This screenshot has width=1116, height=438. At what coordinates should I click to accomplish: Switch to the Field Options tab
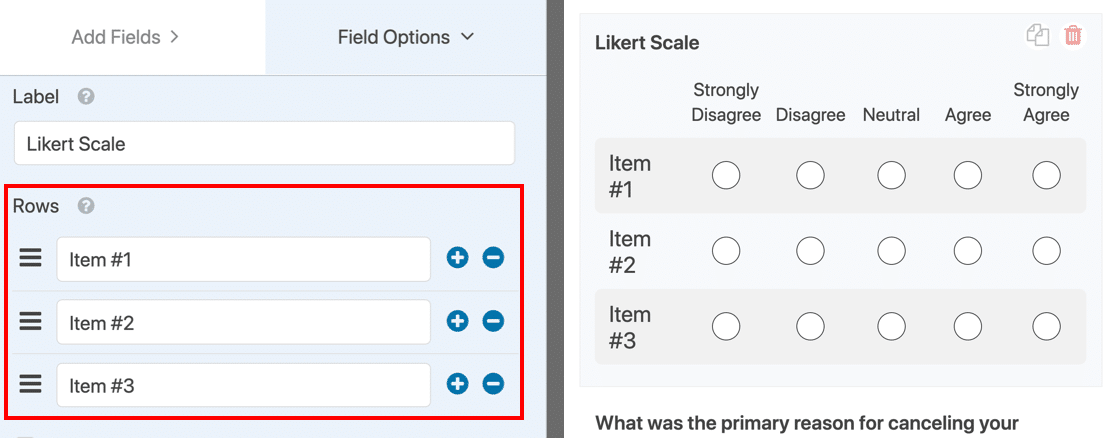[406, 37]
